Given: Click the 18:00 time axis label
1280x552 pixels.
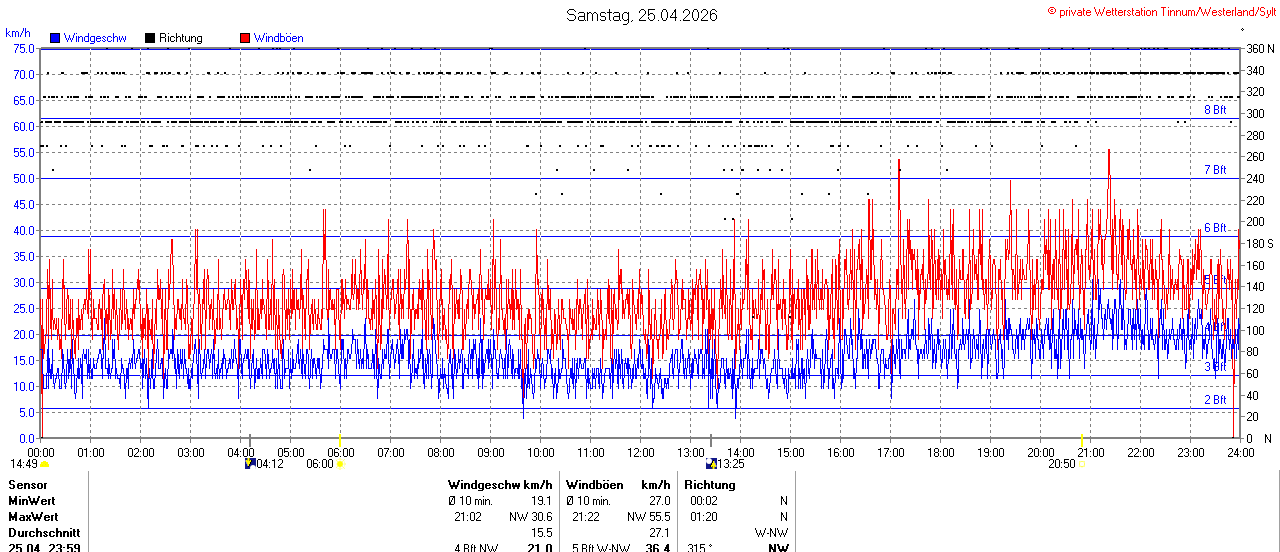Looking at the screenshot, I should 941,452.
